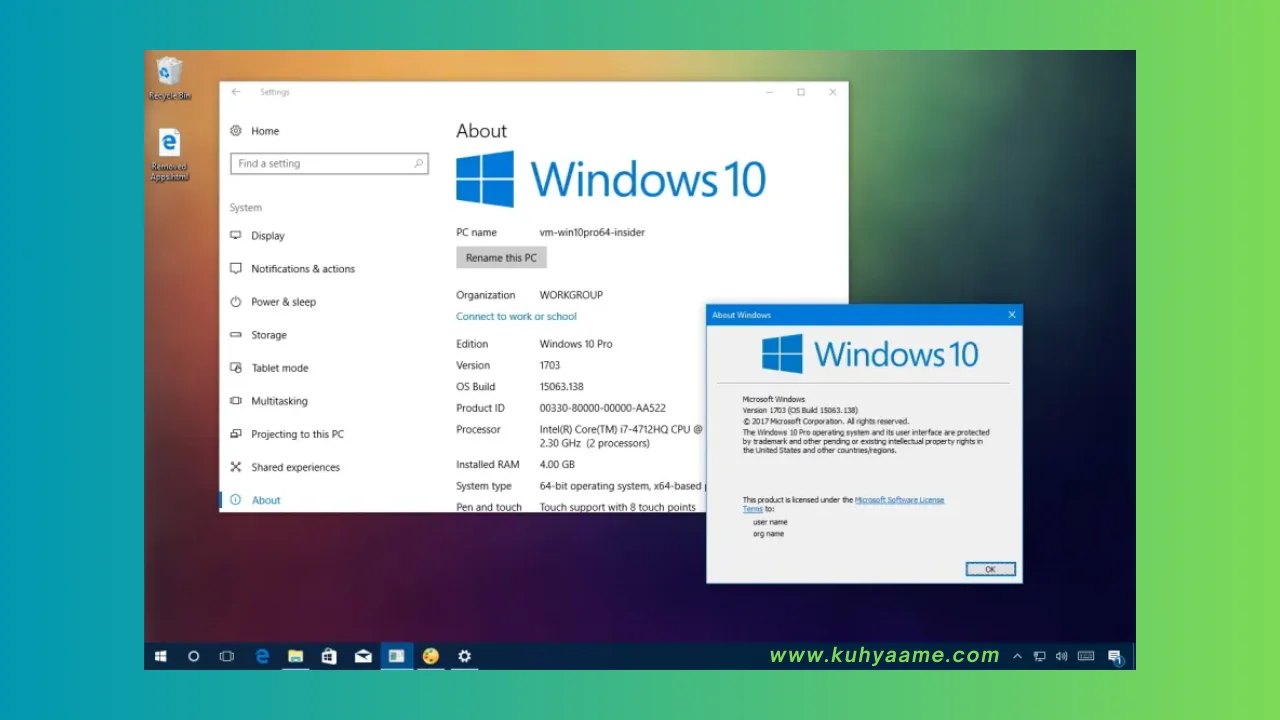Open Cortana search circle
The image size is (1280, 720).
[x=194, y=657]
